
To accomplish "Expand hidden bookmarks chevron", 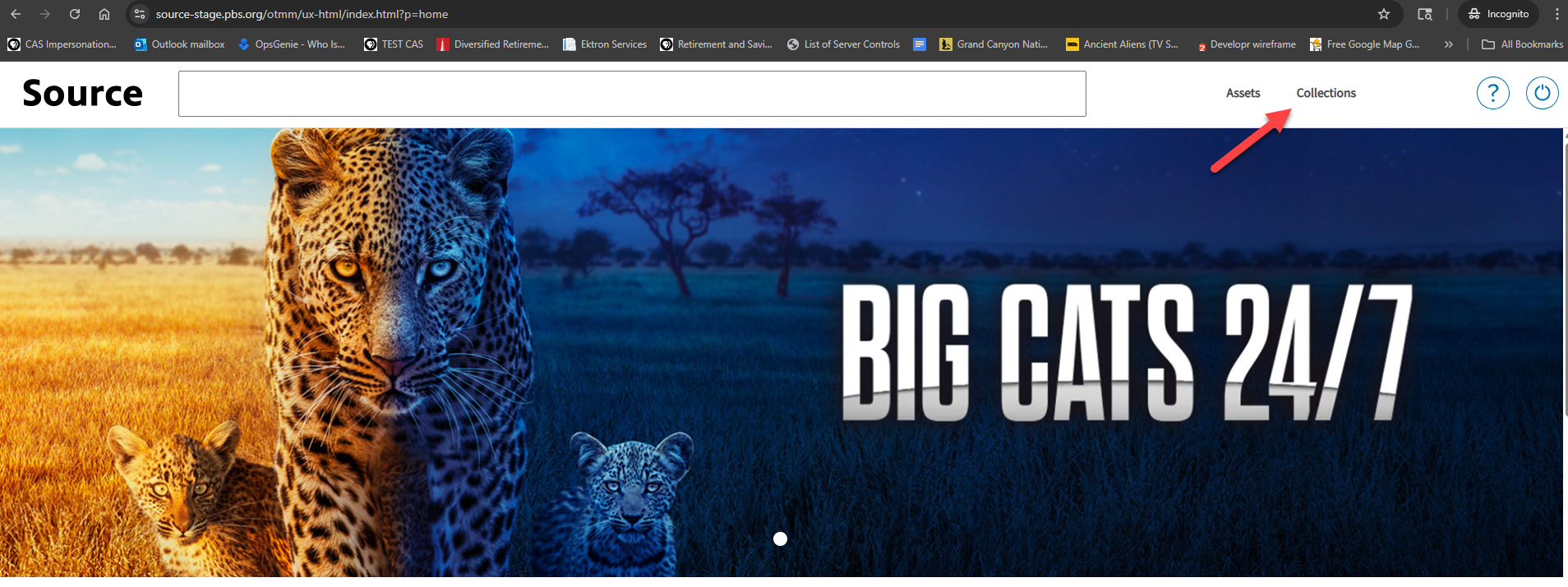I will [1449, 44].
